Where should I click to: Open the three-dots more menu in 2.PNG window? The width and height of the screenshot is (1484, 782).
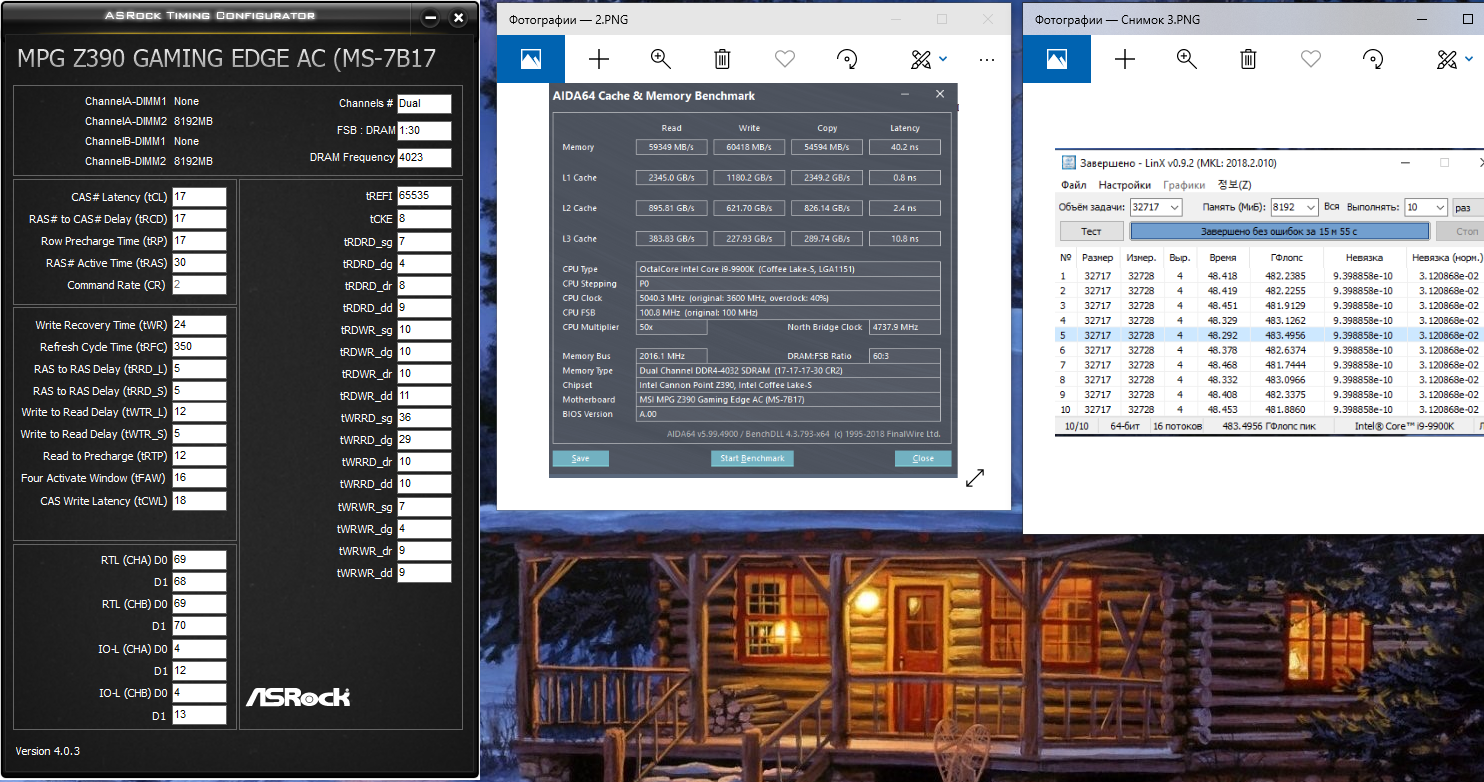pyautogui.click(x=987, y=60)
